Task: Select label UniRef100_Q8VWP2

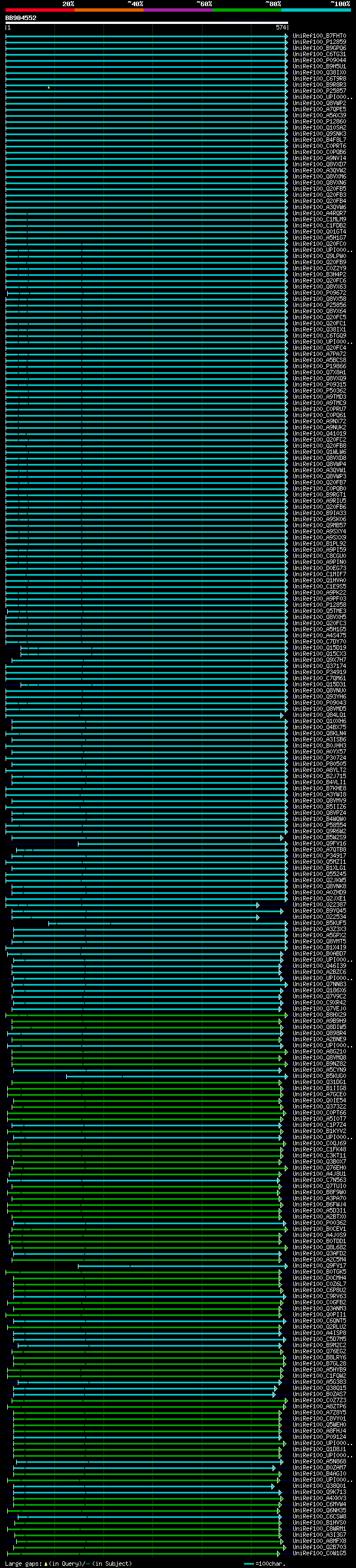Action: point(319,103)
